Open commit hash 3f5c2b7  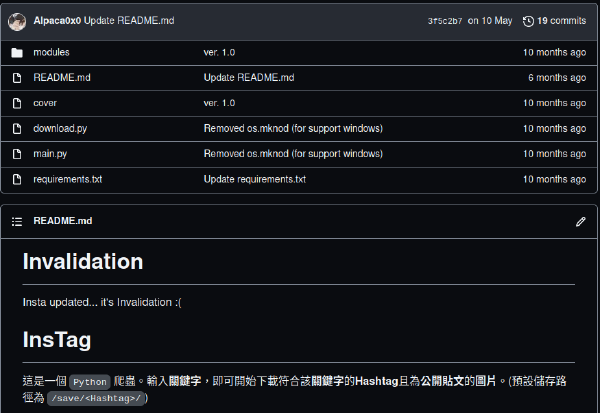(445, 21)
